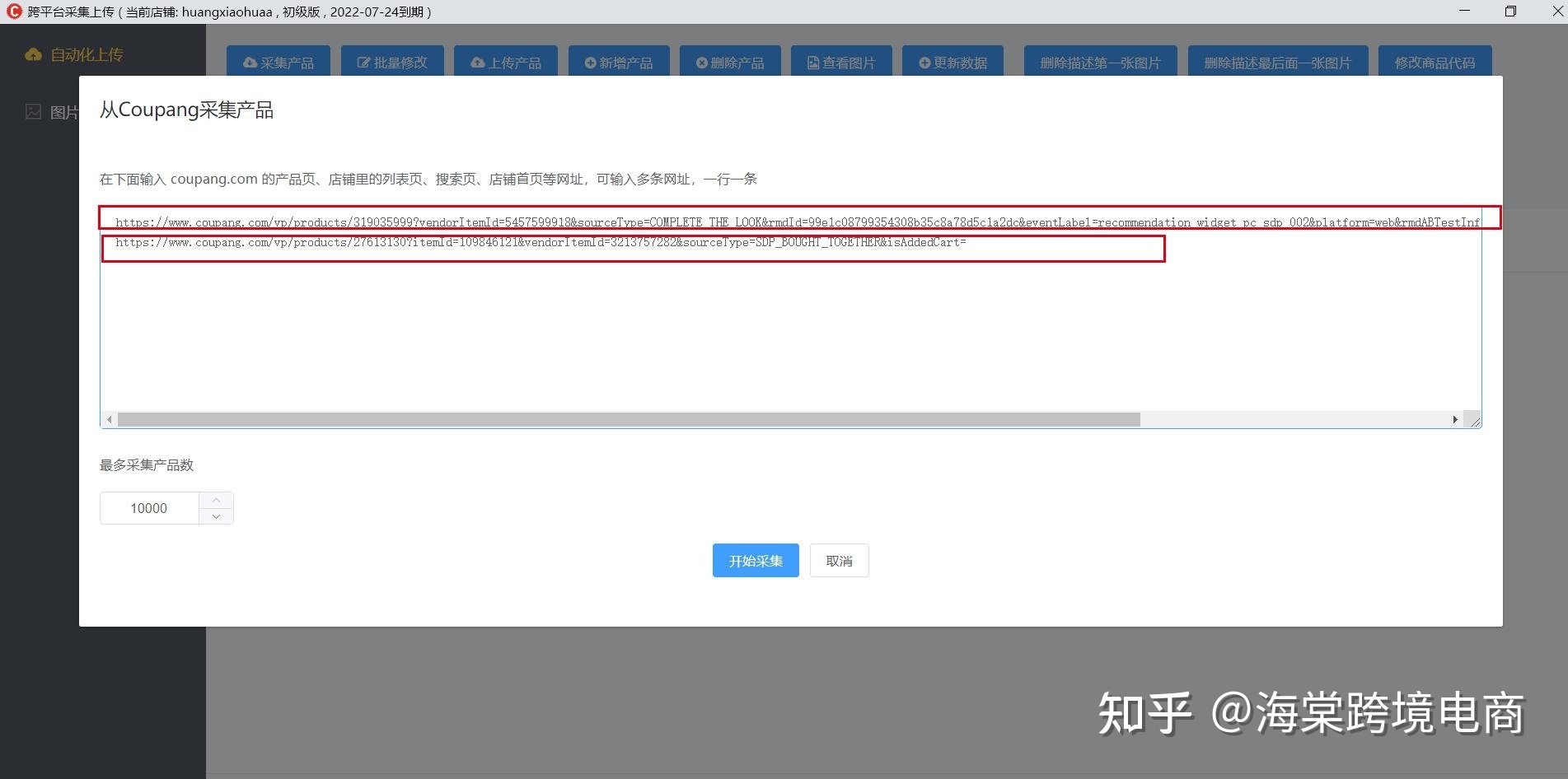The height and width of the screenshot is (779, 1568).
Task: Click the horizontal scrollbar thumb in URL box
Action: point(629,420)
